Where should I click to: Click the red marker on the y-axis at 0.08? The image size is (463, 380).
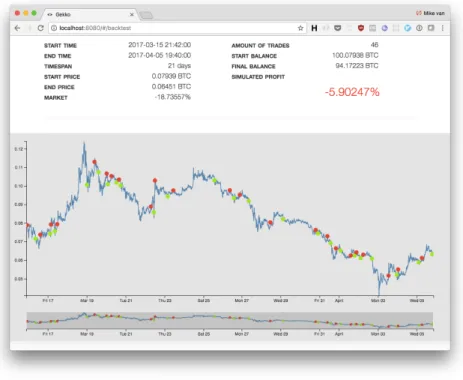pos(27,225)
